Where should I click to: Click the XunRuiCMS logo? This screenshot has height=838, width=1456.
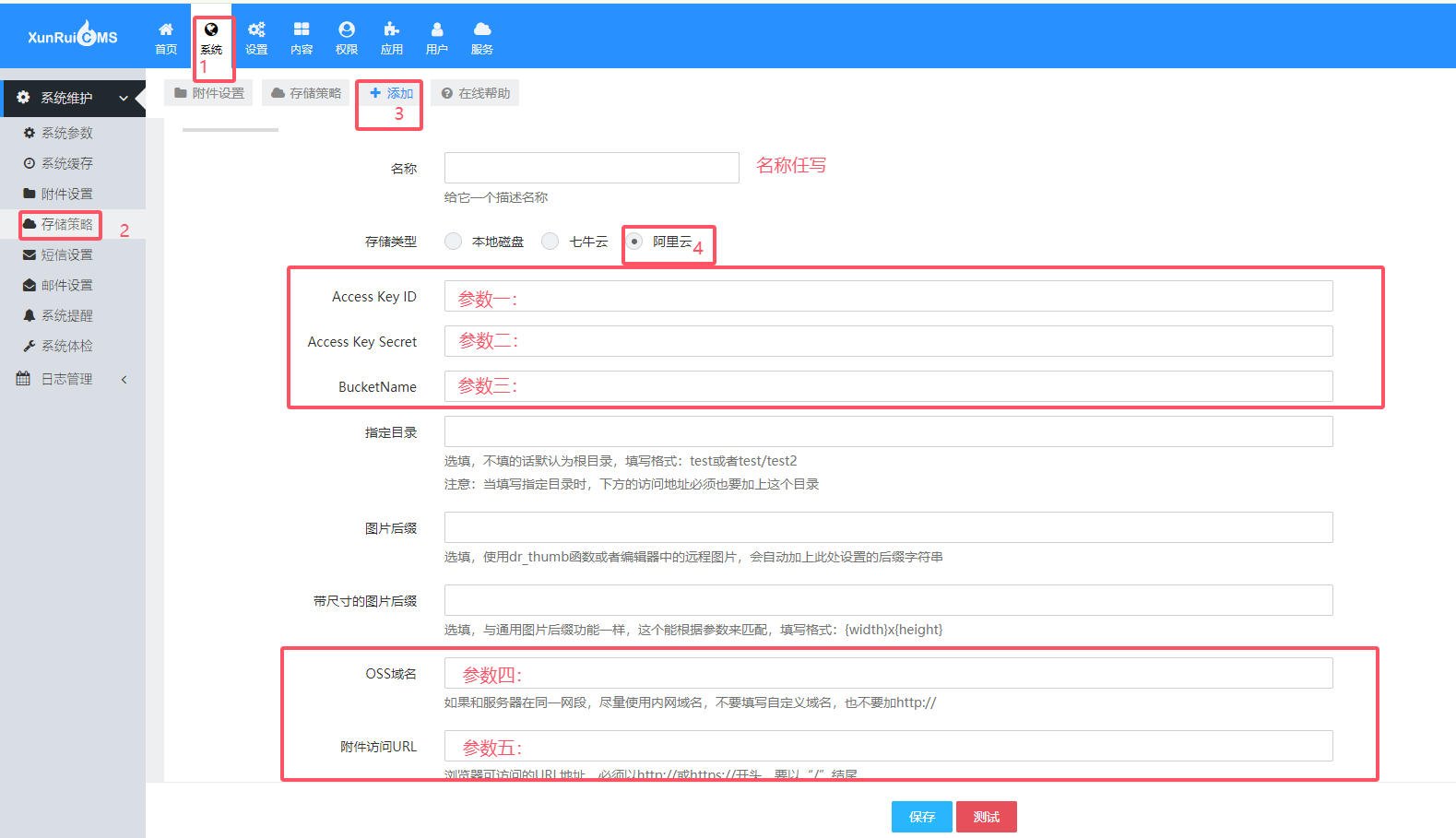tap(73, 35)
